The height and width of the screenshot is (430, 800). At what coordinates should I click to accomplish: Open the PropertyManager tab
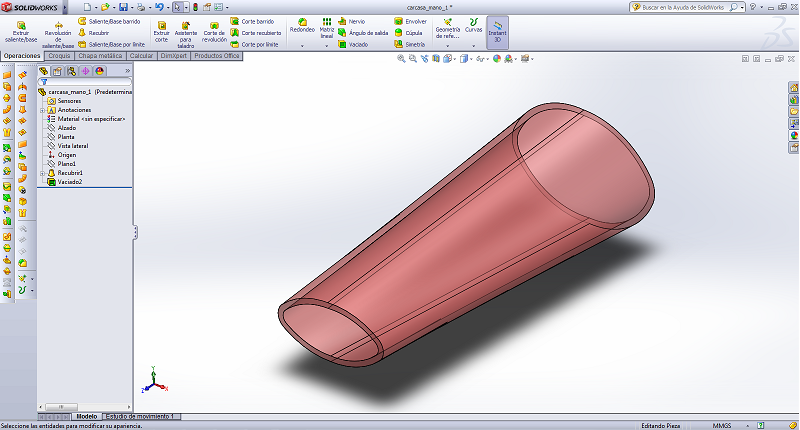(58, 71)
